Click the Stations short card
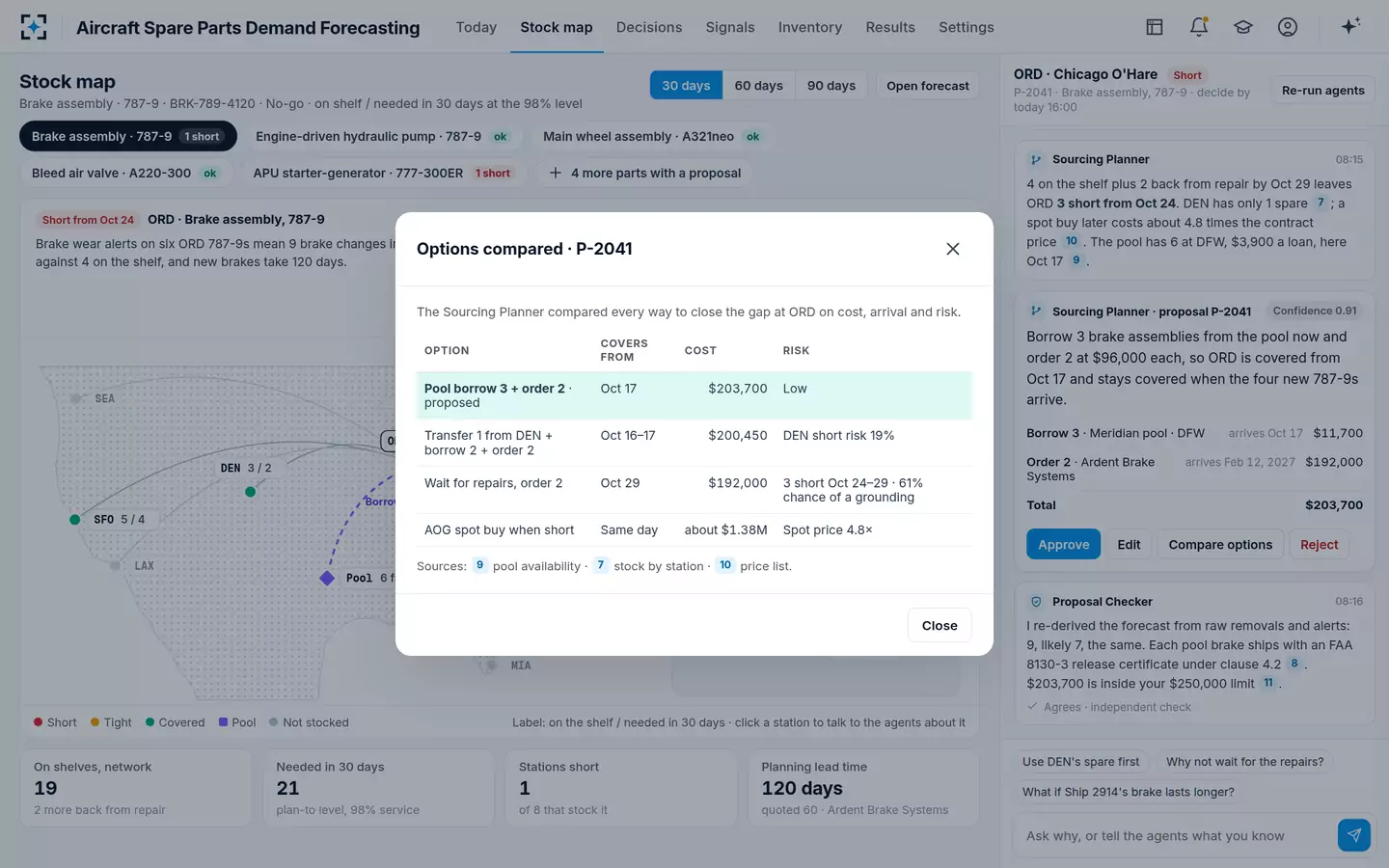Image resolution: width=1389 pixels, height=868 pixels. coord(621,788)
